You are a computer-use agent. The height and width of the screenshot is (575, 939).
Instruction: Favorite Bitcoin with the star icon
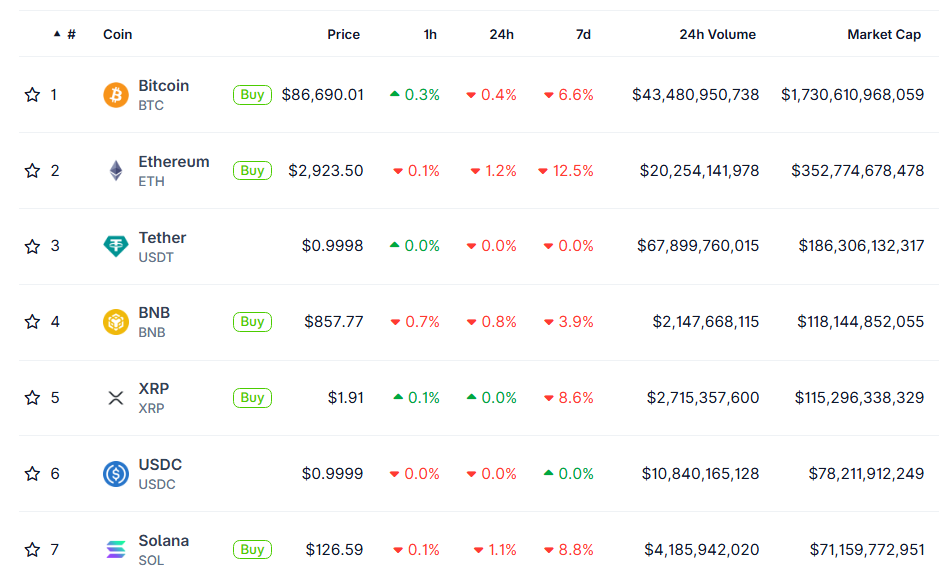[32, 95]
